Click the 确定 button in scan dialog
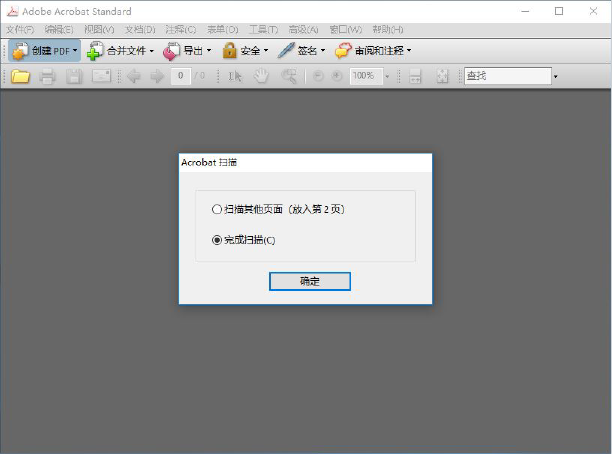The width and height of the screenshot is (612, 454). tap(310, 281)
